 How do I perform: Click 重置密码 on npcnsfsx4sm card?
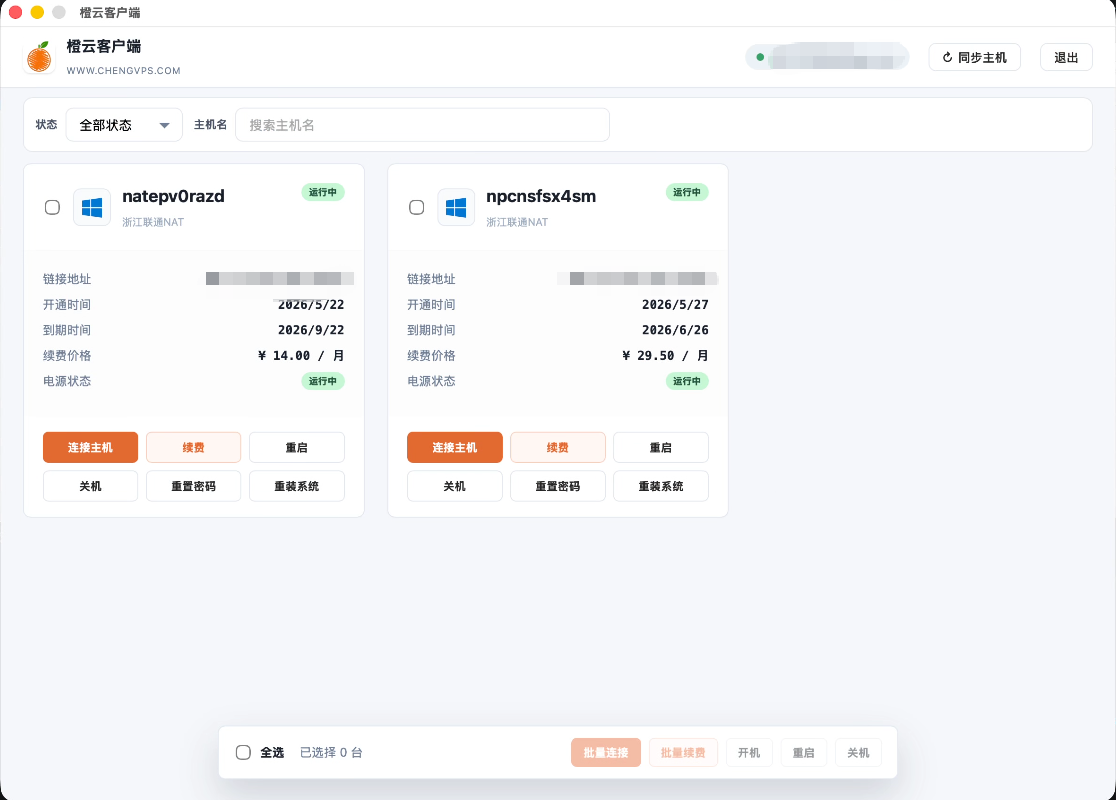[557, 486]
